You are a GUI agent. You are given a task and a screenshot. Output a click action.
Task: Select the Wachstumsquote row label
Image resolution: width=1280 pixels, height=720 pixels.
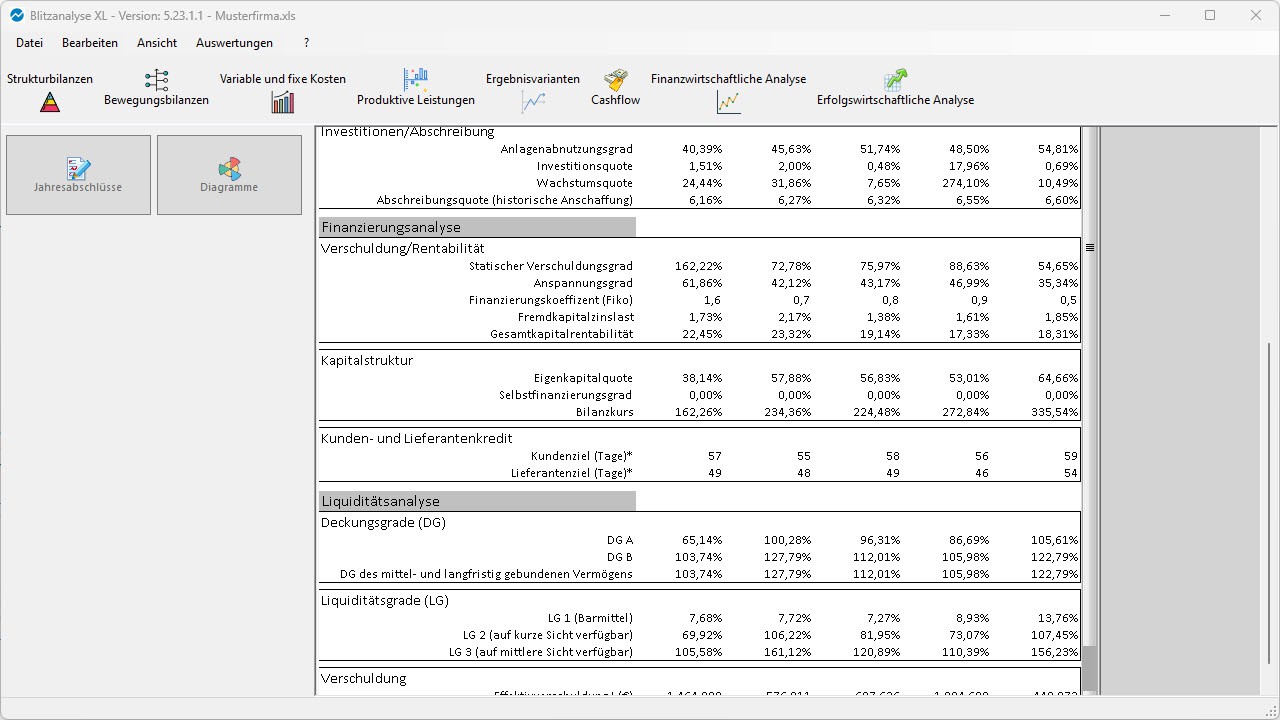pos(584,183)
